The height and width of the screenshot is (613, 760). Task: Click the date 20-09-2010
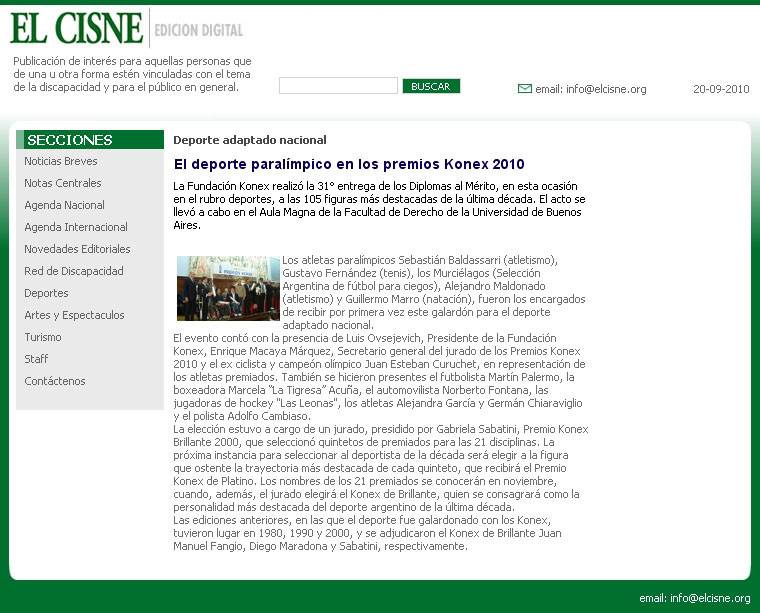[721, 89]
